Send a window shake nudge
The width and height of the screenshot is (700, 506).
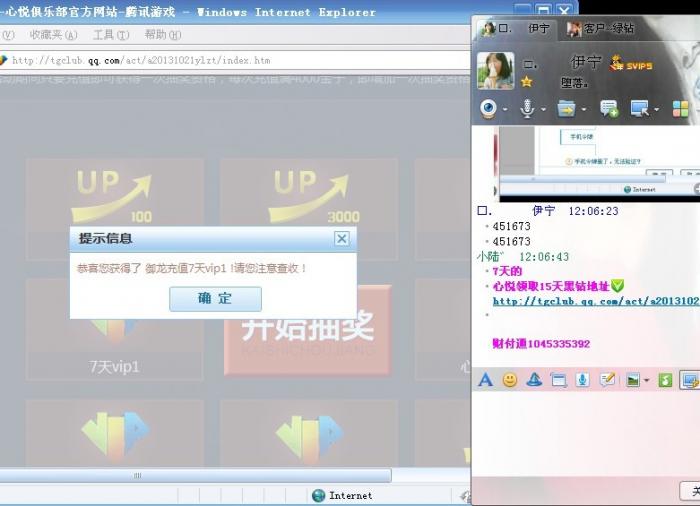tap(558, 380)
